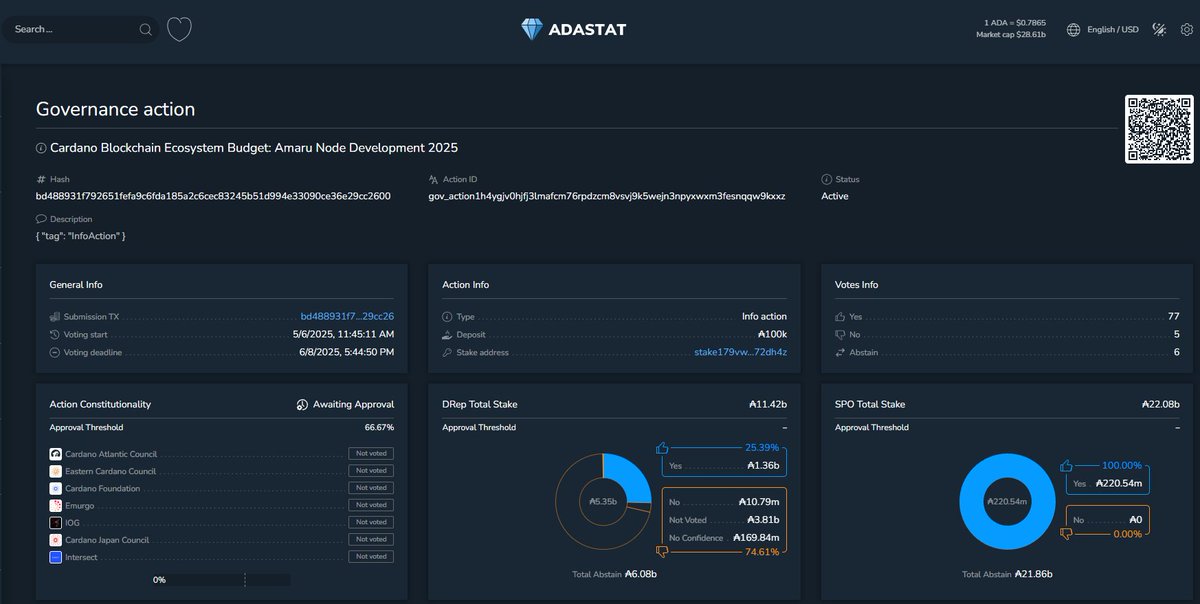Click the hash symbol icon
The width and height of the screenshot is (1200, 604).
(41, 179)
